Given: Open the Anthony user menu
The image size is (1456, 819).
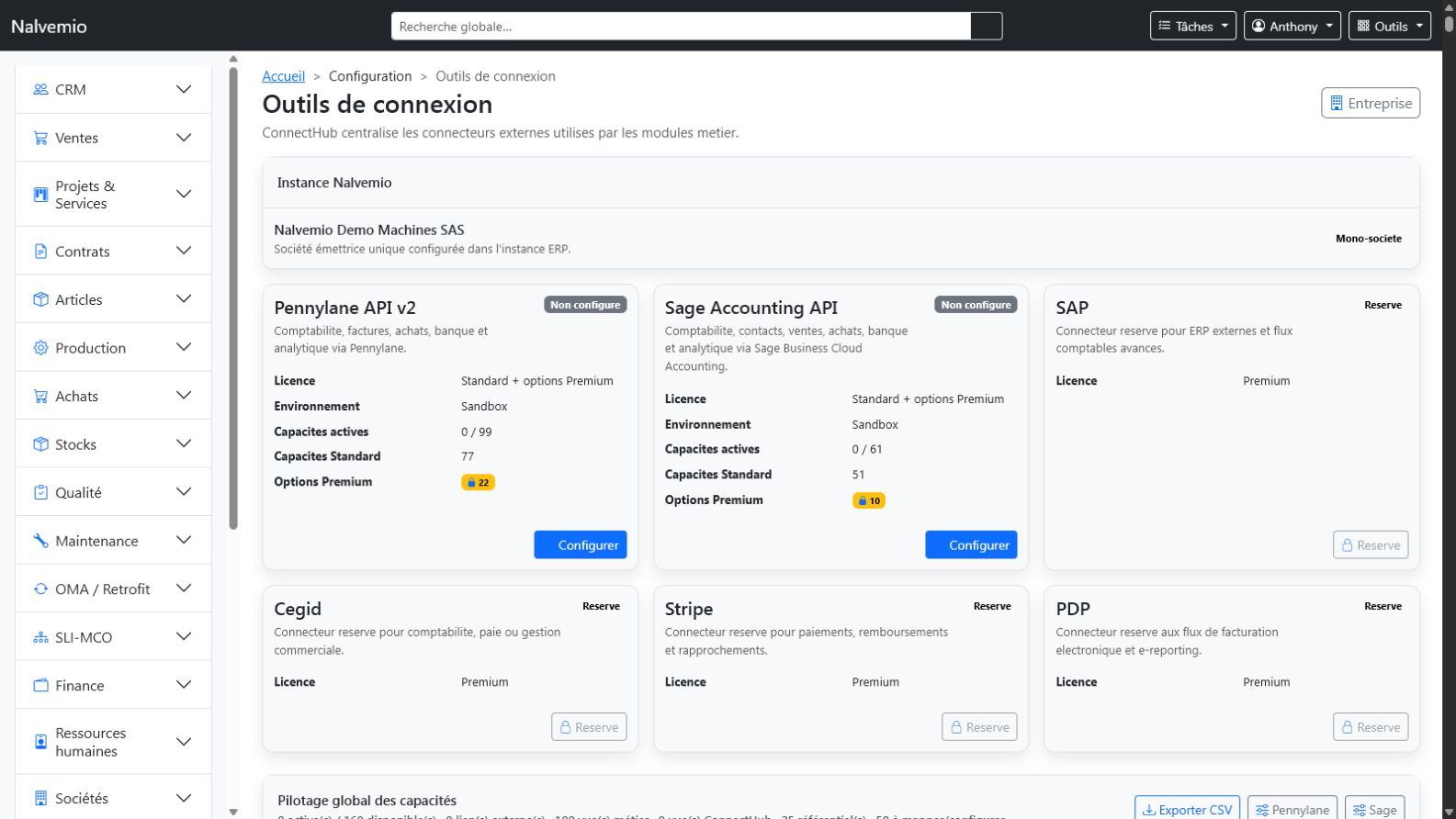Looking at the screenshot, I should (x=1292, y=26).
